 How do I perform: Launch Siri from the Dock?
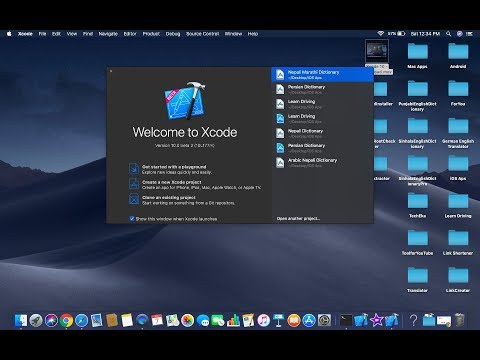tap(51, 320)
